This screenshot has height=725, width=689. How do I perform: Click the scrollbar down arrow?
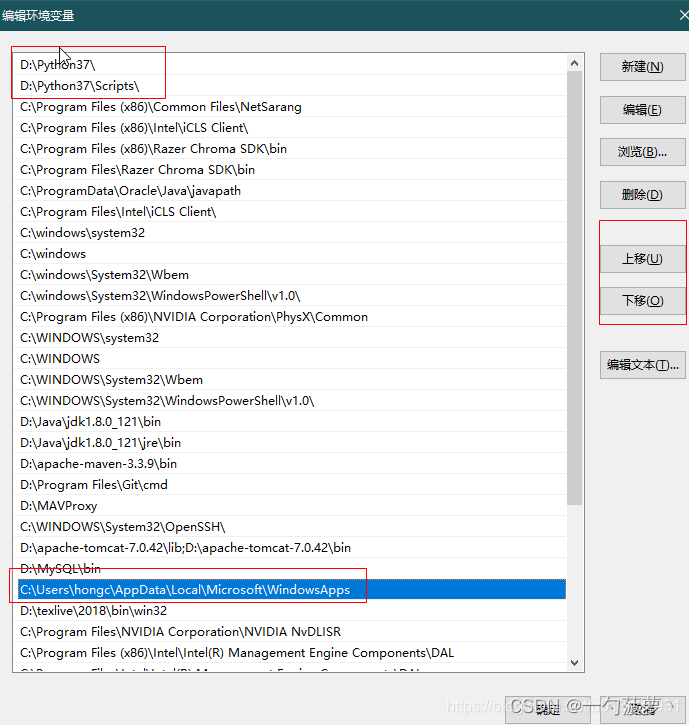(574, 663)
